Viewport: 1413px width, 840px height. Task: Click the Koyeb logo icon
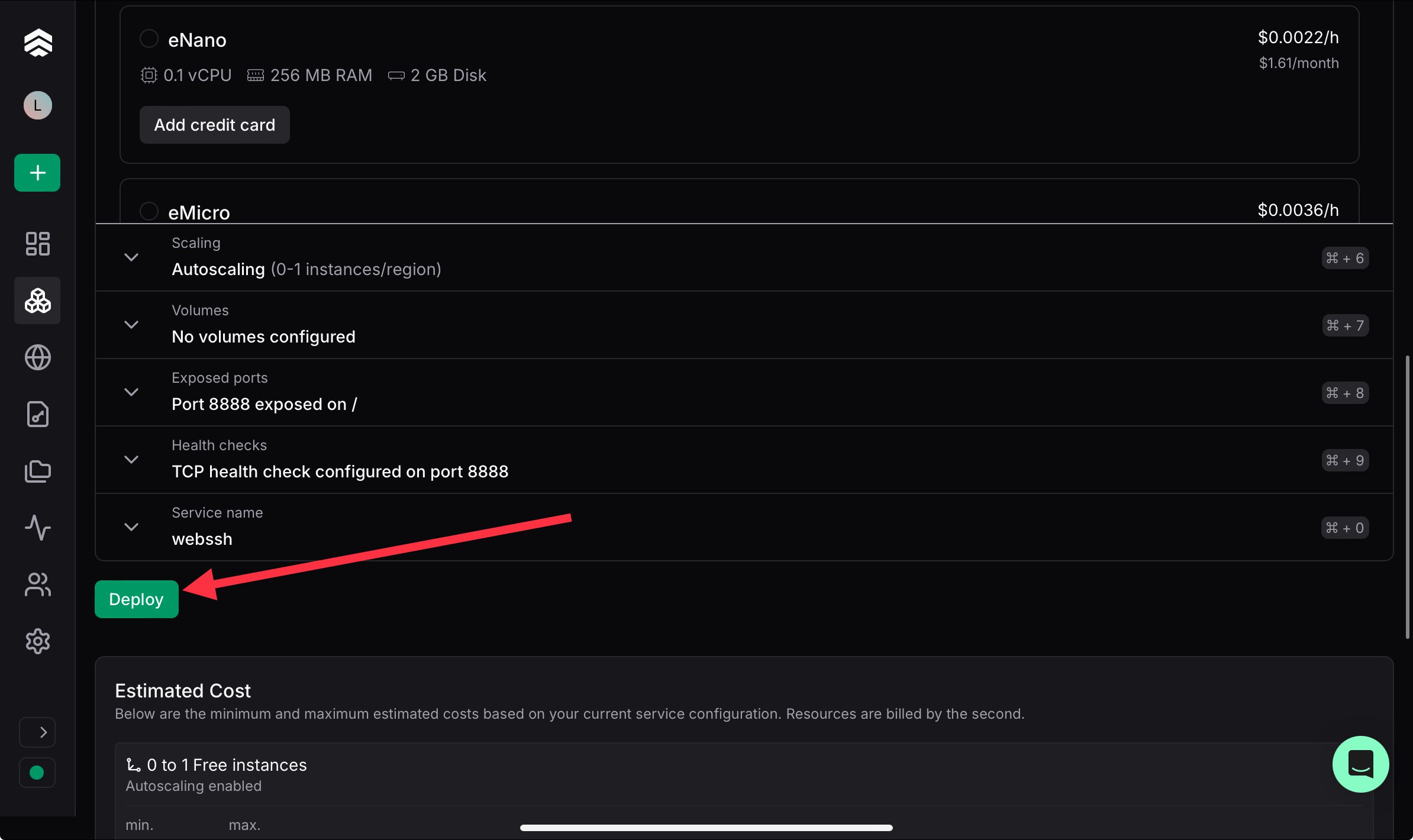(x=38, y=43)
